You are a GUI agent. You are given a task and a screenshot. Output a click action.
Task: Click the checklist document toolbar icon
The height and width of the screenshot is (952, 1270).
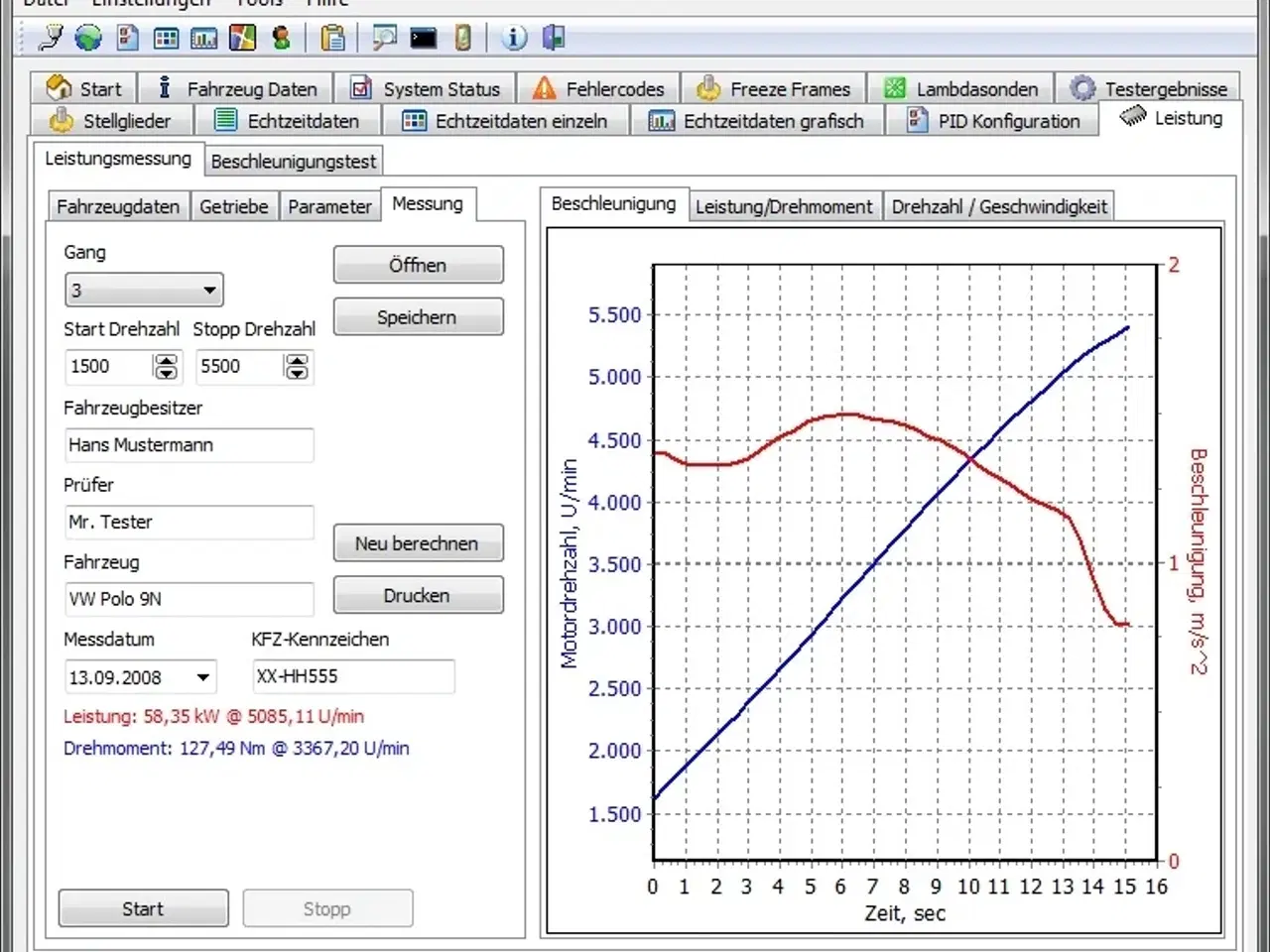128,39
